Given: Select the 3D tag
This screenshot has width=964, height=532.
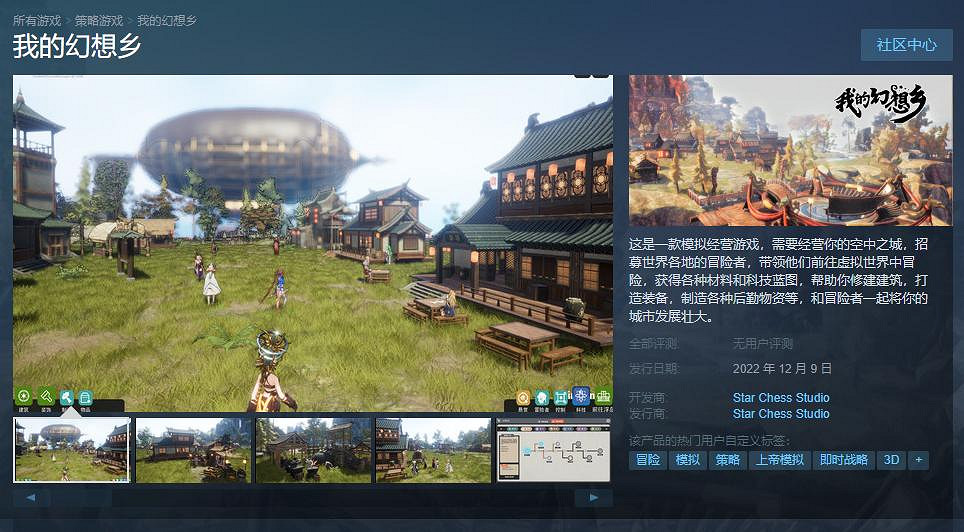Looking at the screenshot, I should [891, 459].
